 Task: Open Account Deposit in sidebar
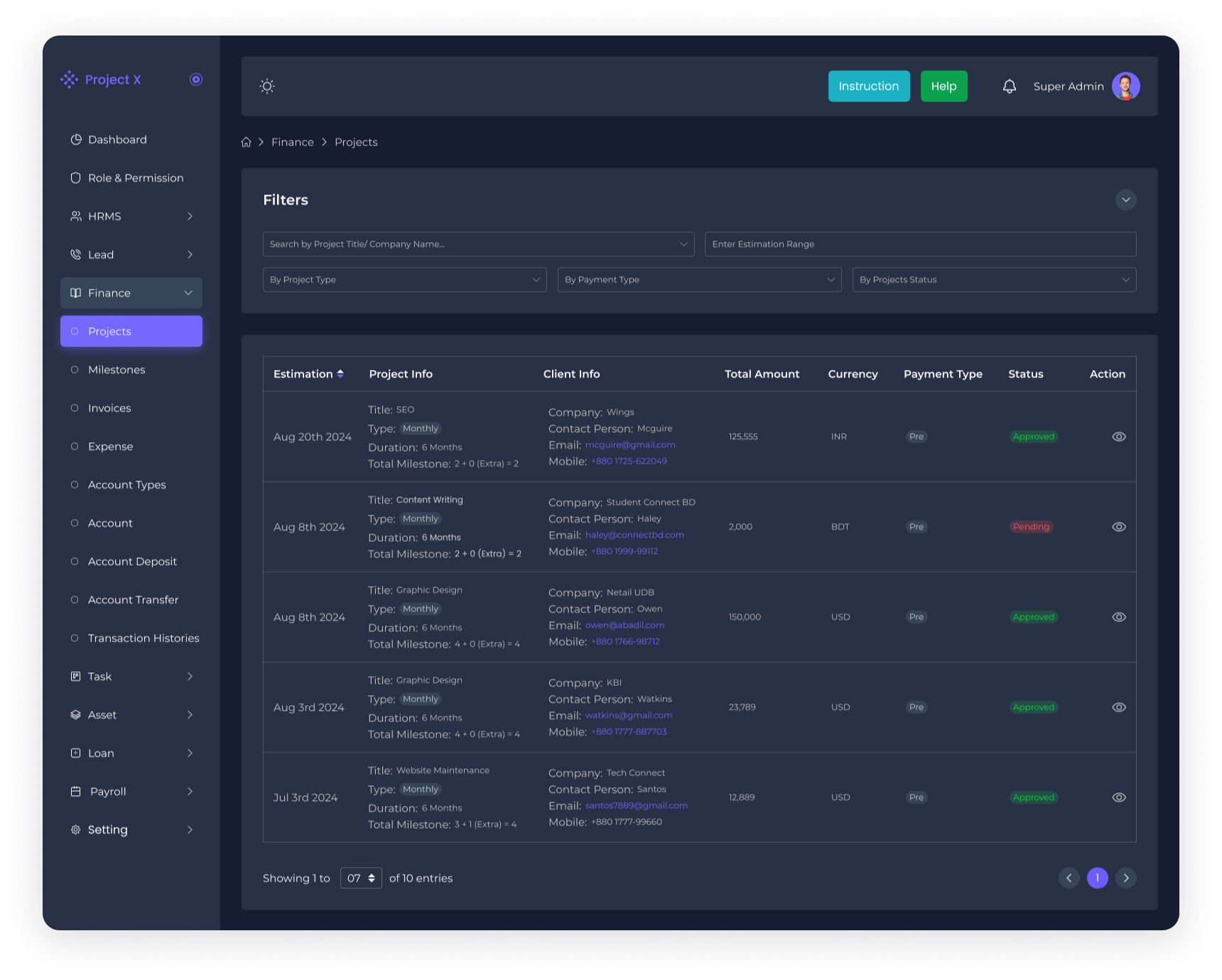pyautogui.click(x=131, y=562)
